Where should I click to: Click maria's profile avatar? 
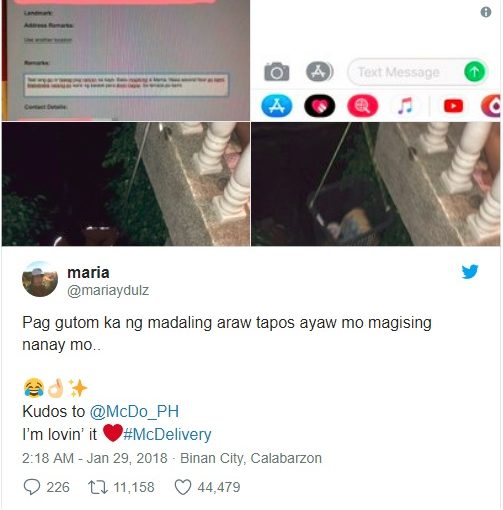(x=40, y=279)
